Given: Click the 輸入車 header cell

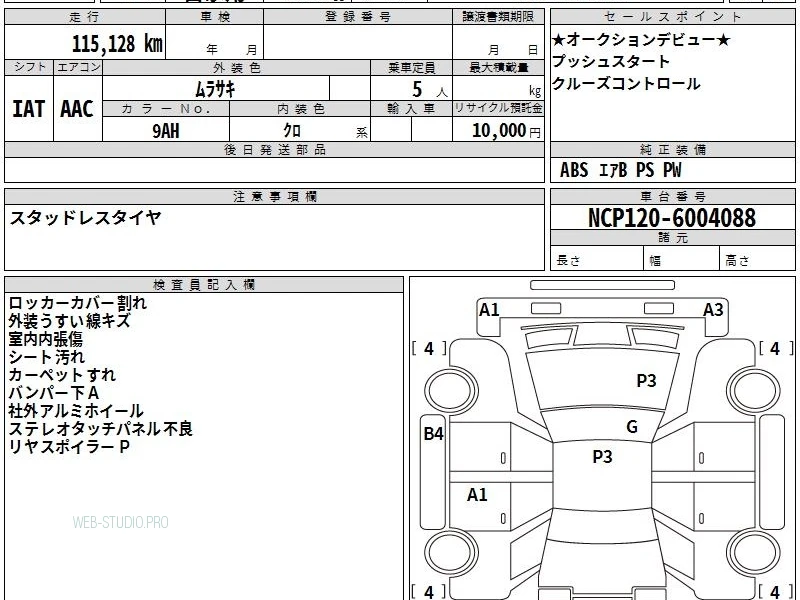Looking at the screenshot, I should tap(411, 109).
